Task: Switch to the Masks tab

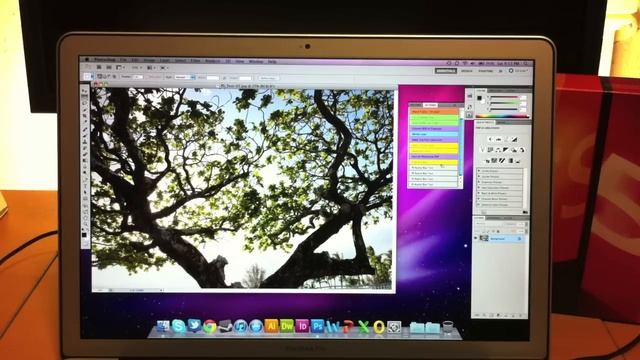Action: [x=503, y=122]
